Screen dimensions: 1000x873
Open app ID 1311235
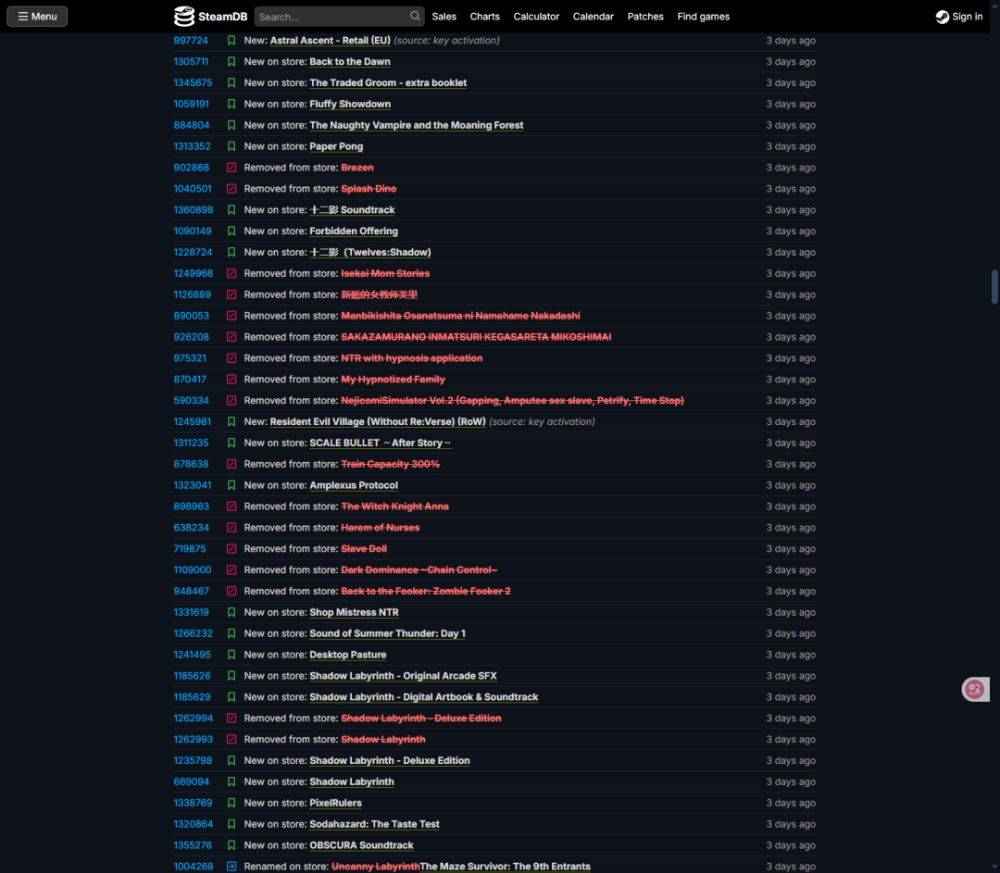pos(191,443)
